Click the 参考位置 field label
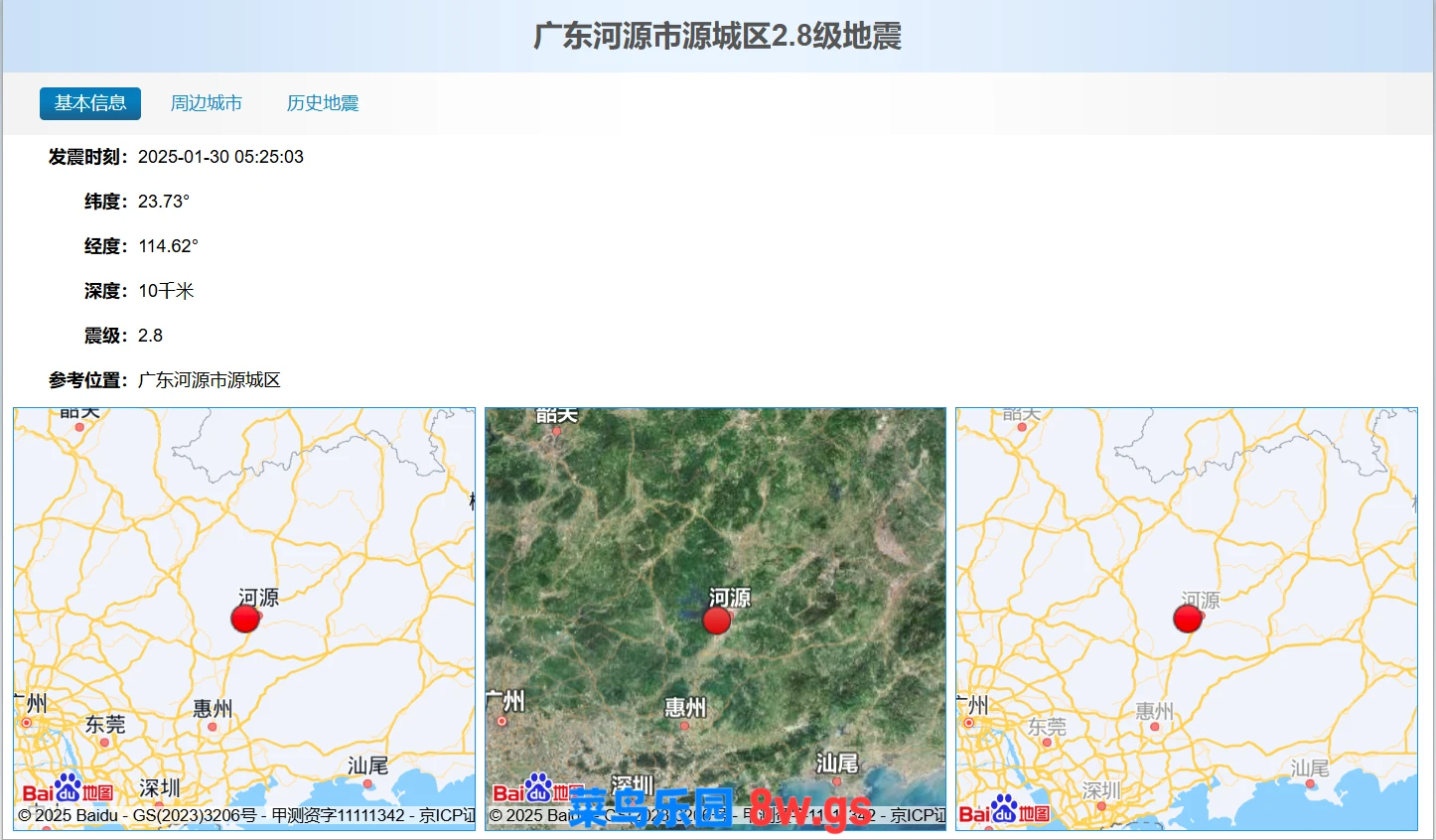This screenshot has width=1436, height=840. [x=88, y=380]
